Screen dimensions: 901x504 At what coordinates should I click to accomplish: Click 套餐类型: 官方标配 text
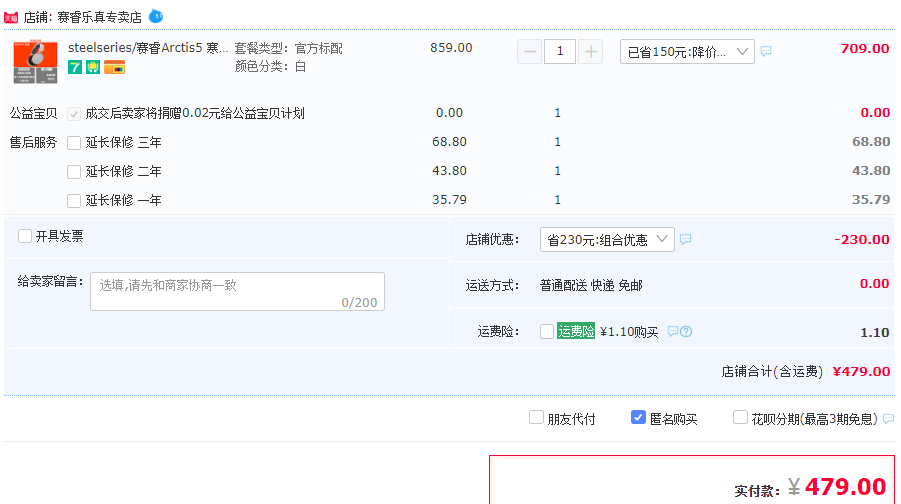click(288, 48)
